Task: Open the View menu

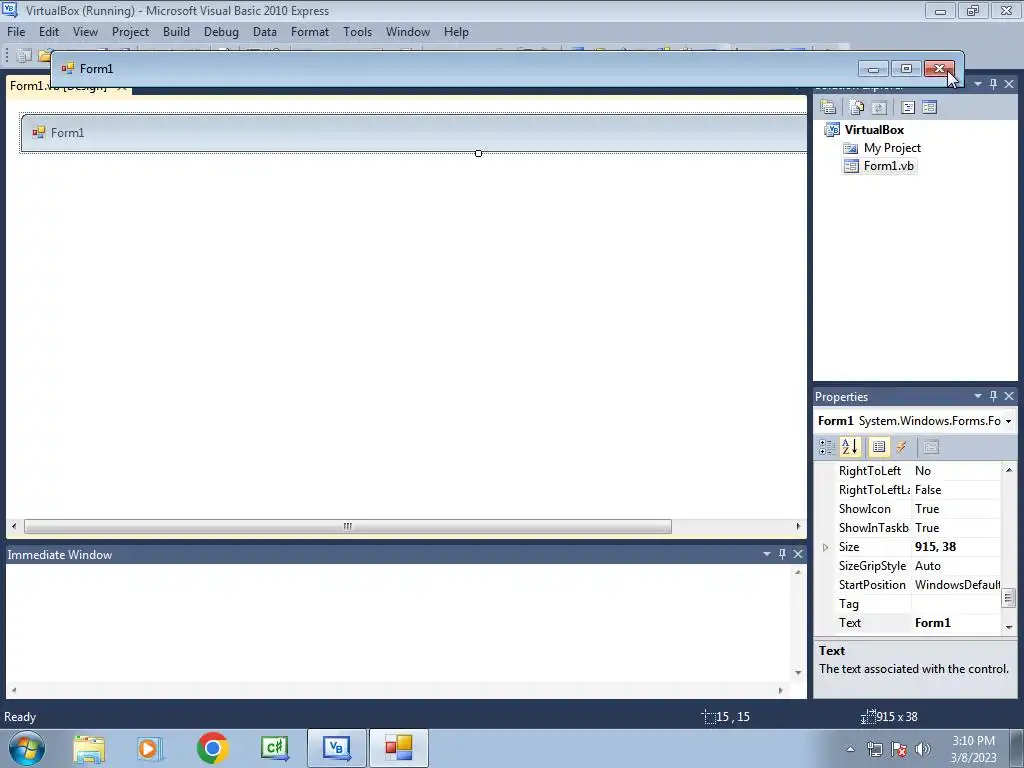Action: tap(86, 31)
